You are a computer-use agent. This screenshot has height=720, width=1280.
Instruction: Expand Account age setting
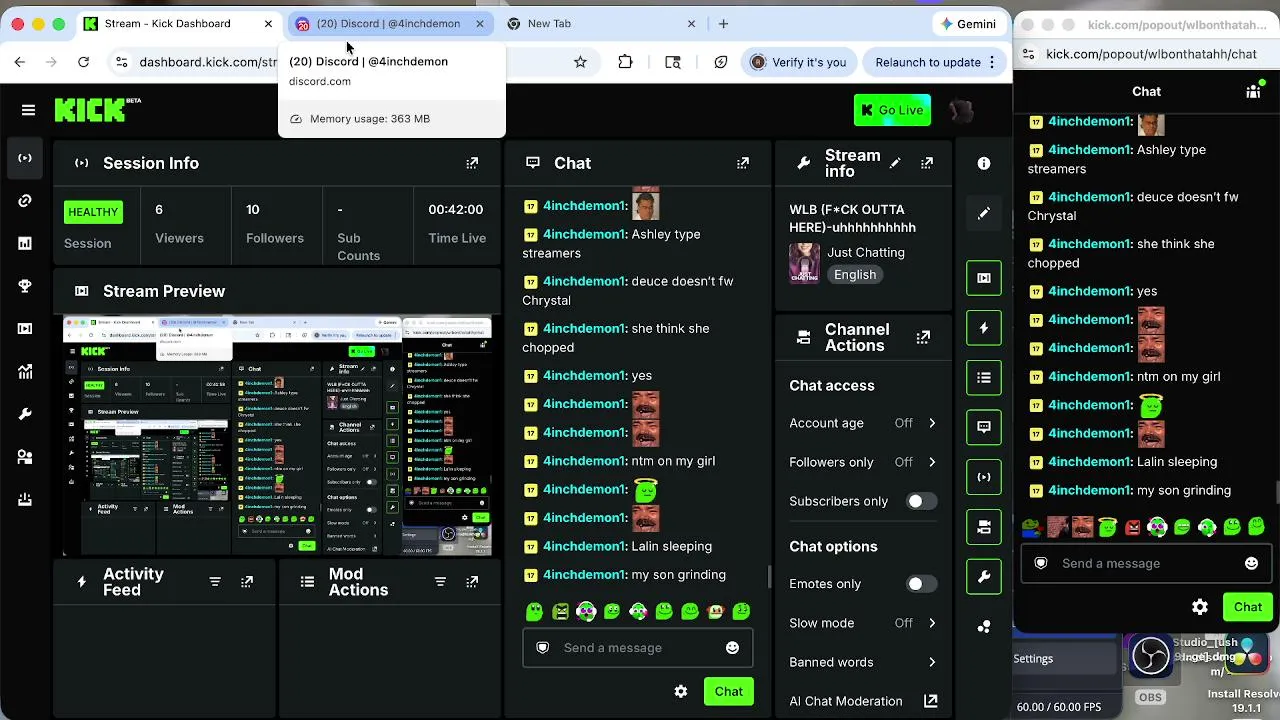(863, 423)
